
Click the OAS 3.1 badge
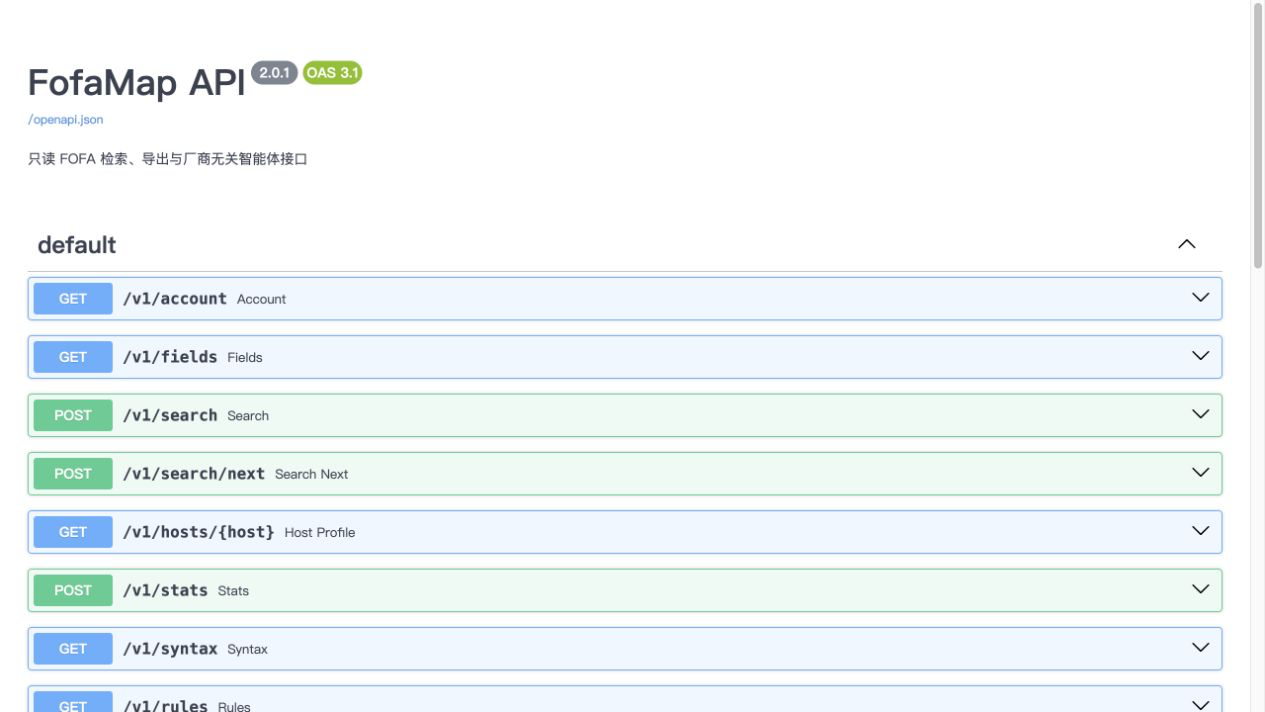(x=332, y=73)
